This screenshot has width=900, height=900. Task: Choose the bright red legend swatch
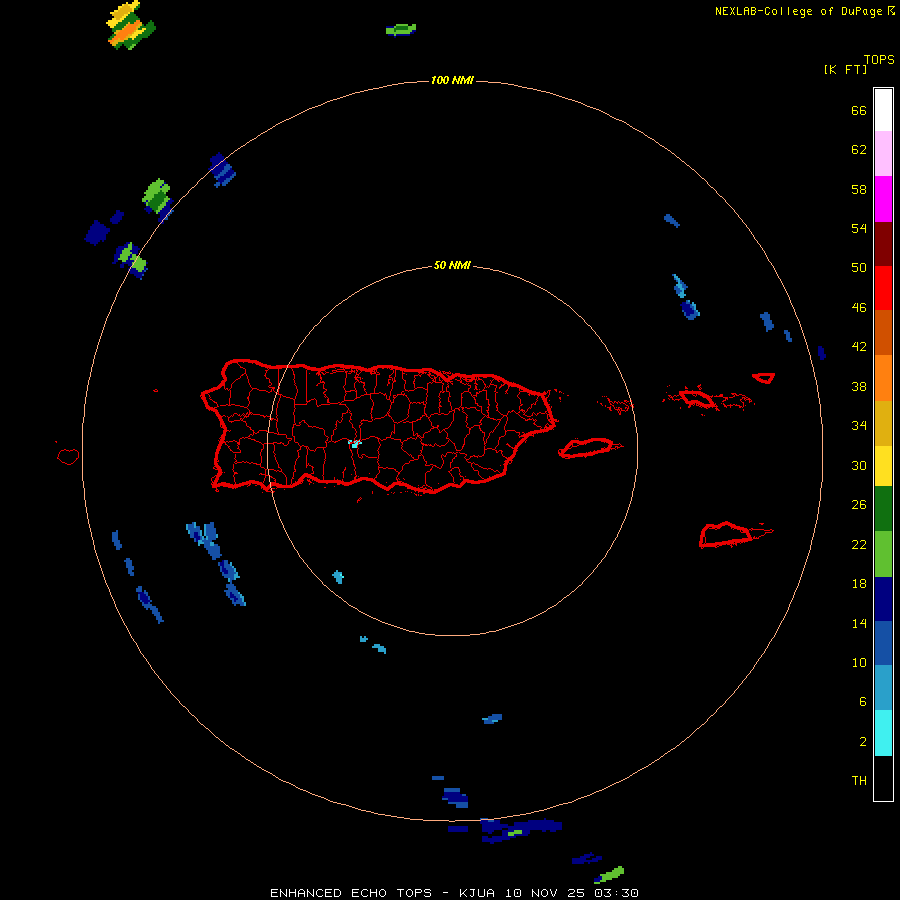point(883,288)
